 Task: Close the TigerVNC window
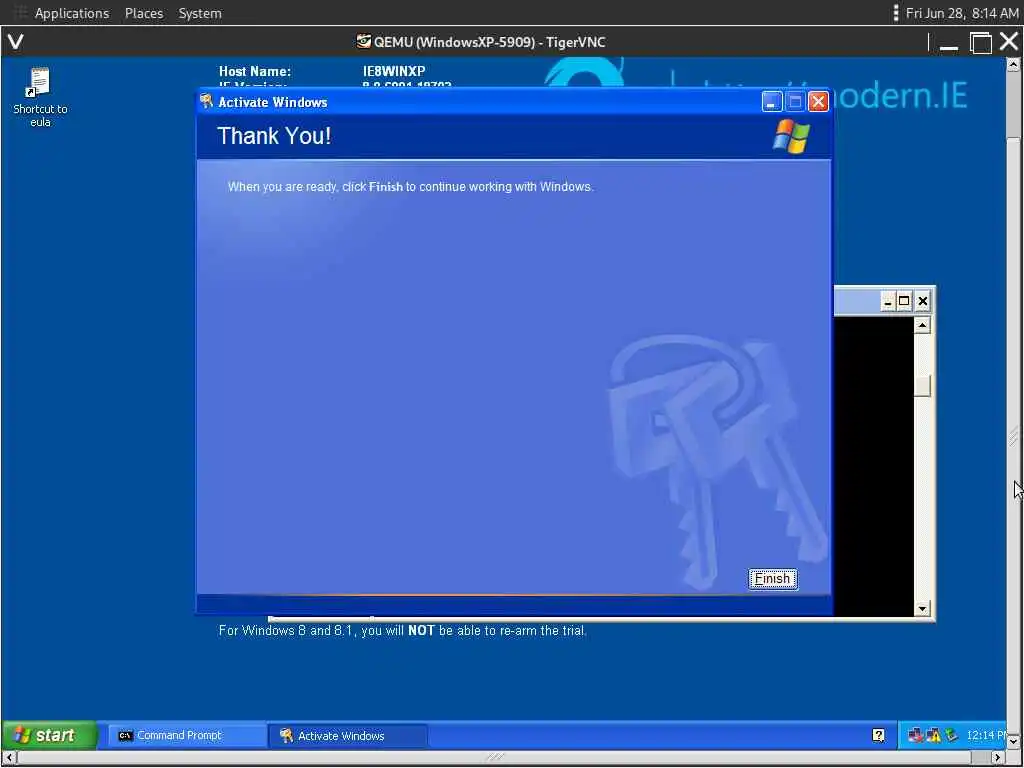coord(1009,42)
